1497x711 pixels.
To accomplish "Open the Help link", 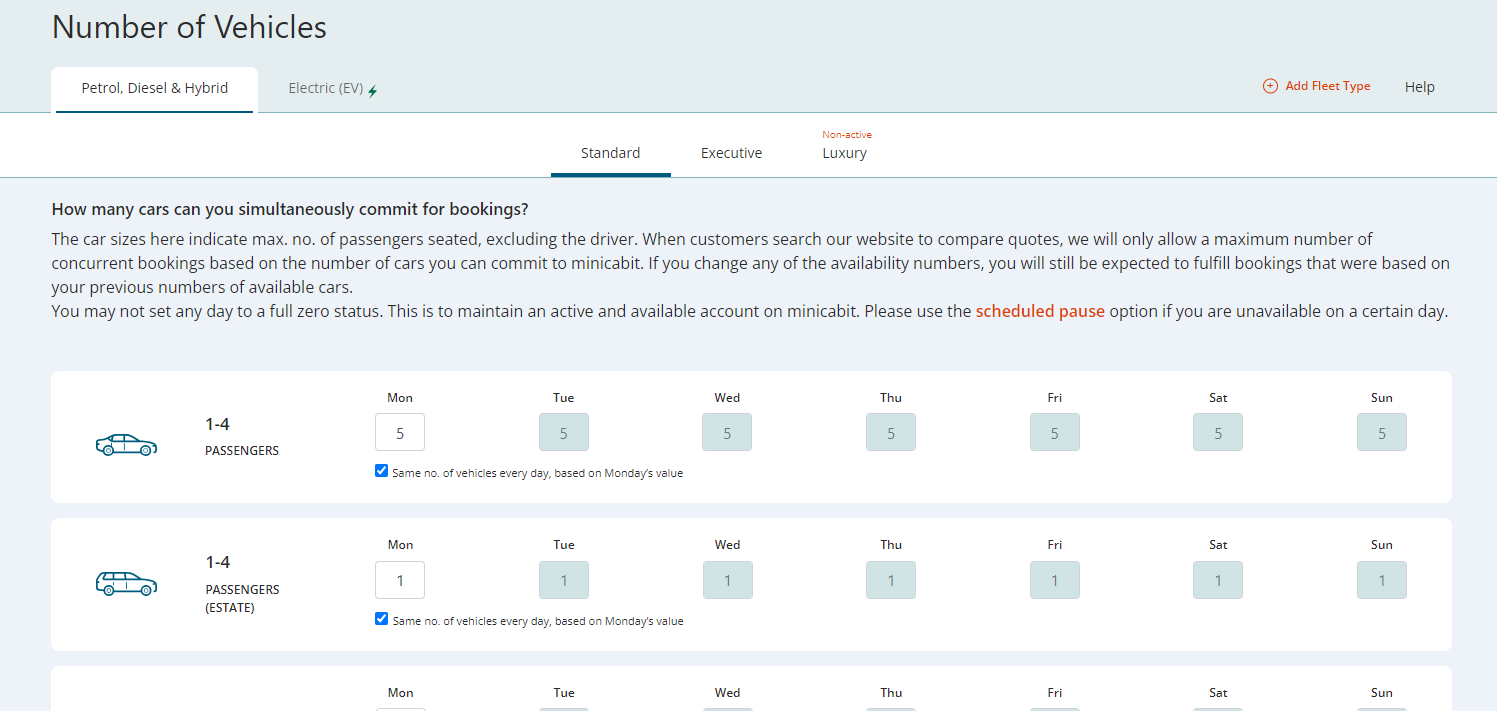I will pos(1420,87).
